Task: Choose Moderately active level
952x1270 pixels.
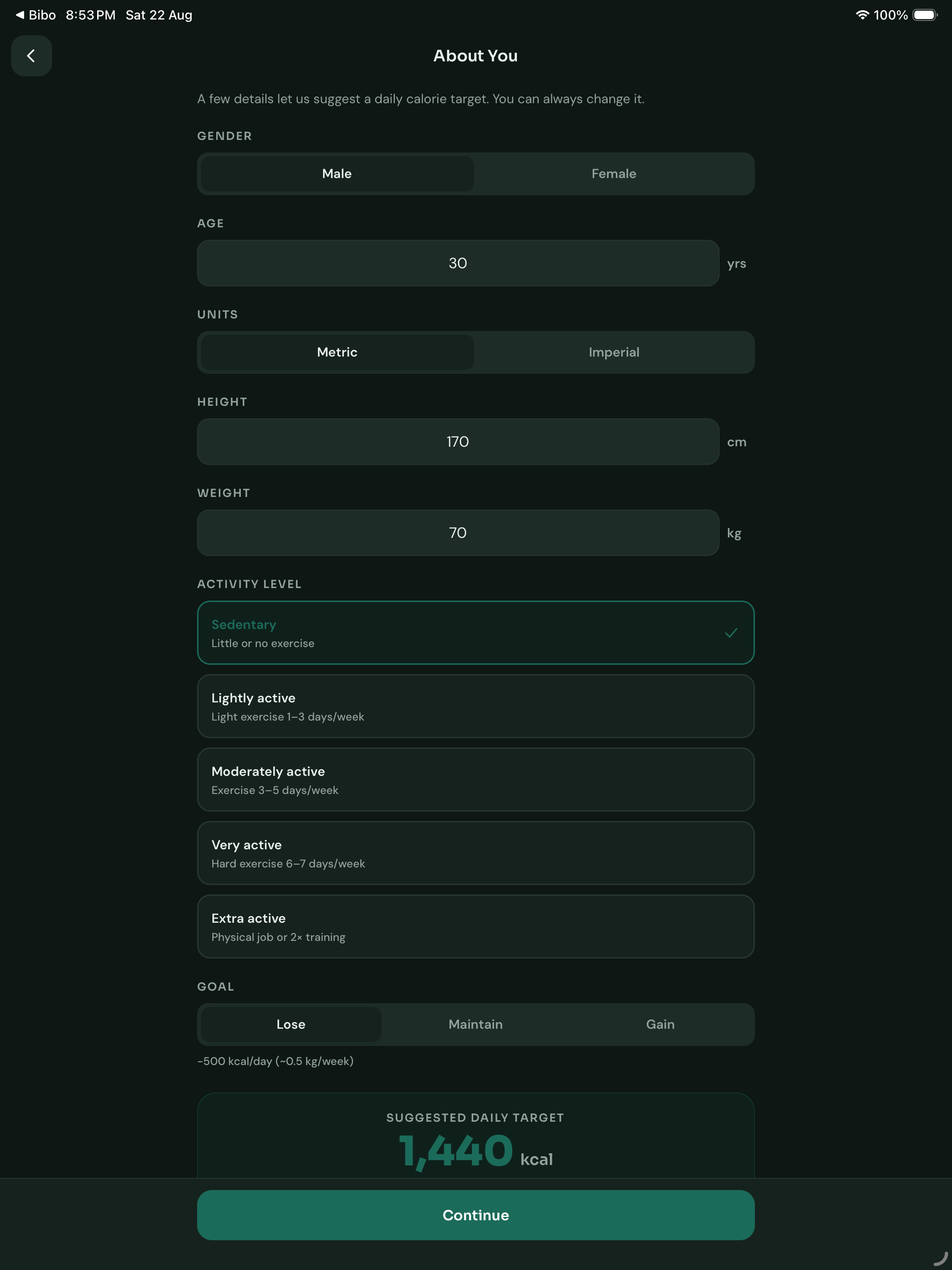Action: point(476,780)
